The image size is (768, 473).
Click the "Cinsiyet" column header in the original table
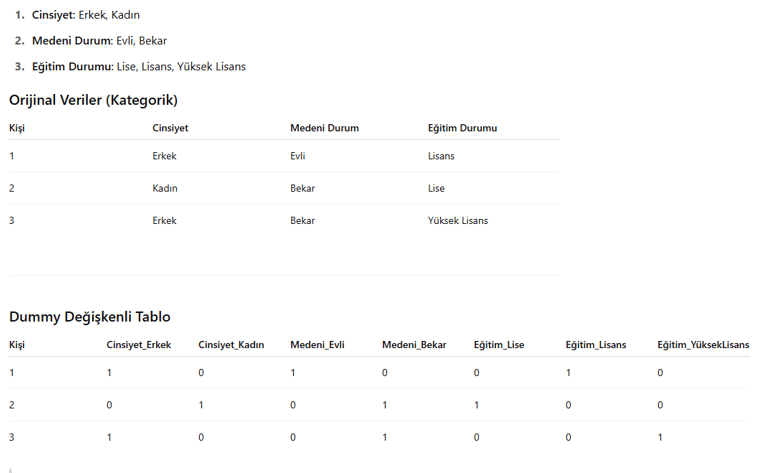tap(170, 128)
